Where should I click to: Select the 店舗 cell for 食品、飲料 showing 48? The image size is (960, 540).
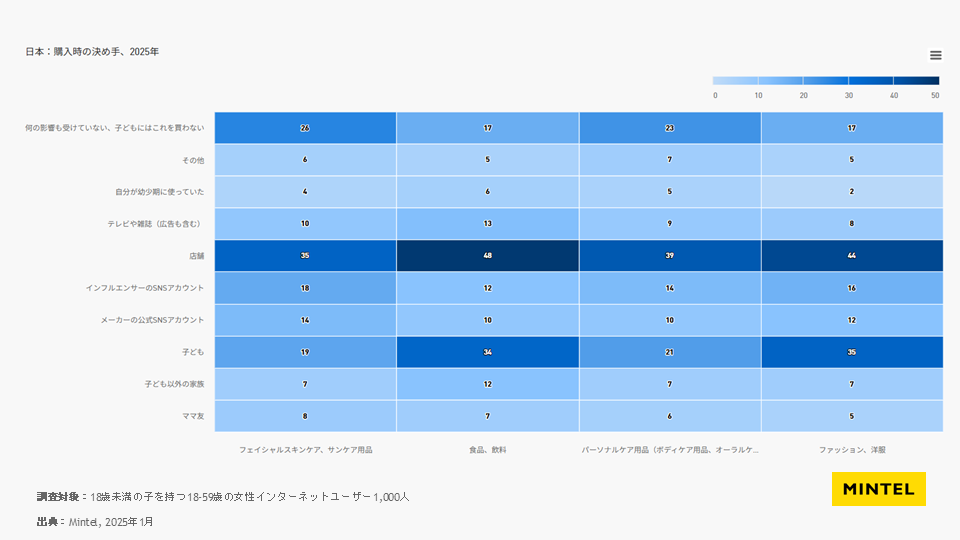[487, 256]
